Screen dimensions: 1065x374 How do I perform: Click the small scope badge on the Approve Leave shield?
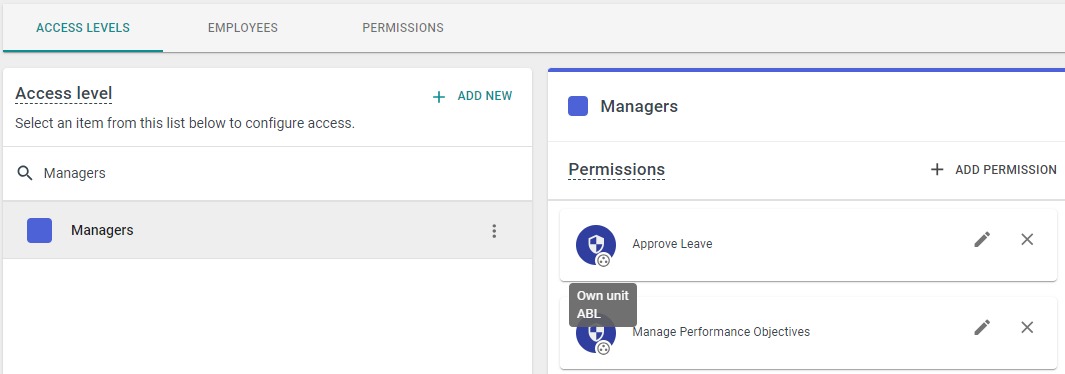tap(603, 260)
